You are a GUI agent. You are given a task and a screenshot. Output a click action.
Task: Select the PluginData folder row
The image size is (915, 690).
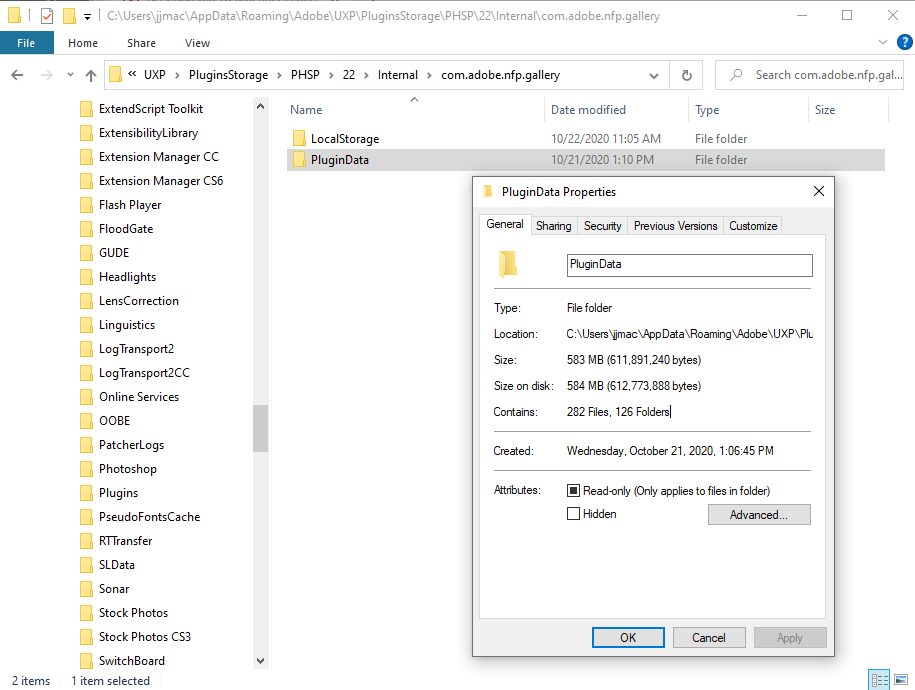click(x=586, y=159)
